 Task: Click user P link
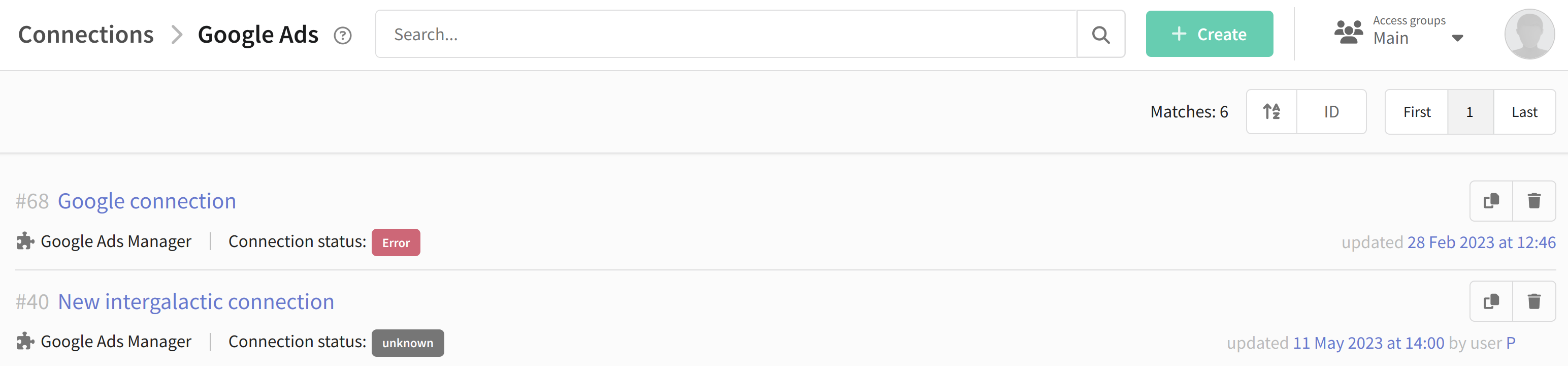coord(1511,343)
